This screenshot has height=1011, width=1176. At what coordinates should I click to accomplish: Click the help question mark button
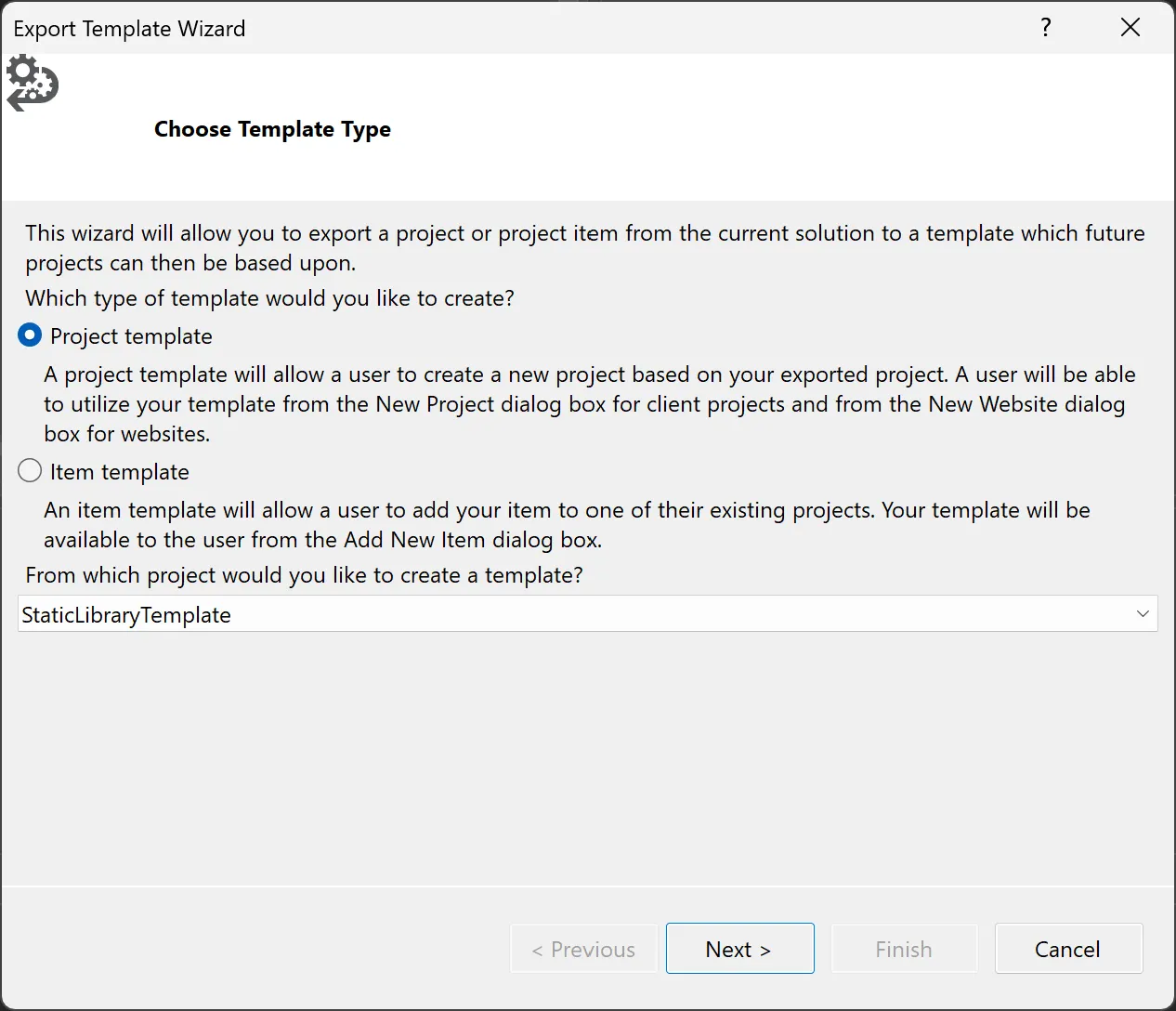coord(1046,27)
